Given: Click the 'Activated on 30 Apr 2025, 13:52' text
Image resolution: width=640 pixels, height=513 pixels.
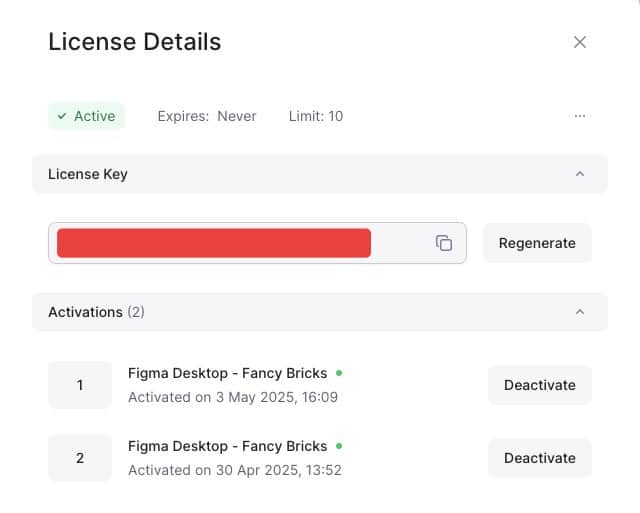Looking at the screenshot, I should click(235, 470).
